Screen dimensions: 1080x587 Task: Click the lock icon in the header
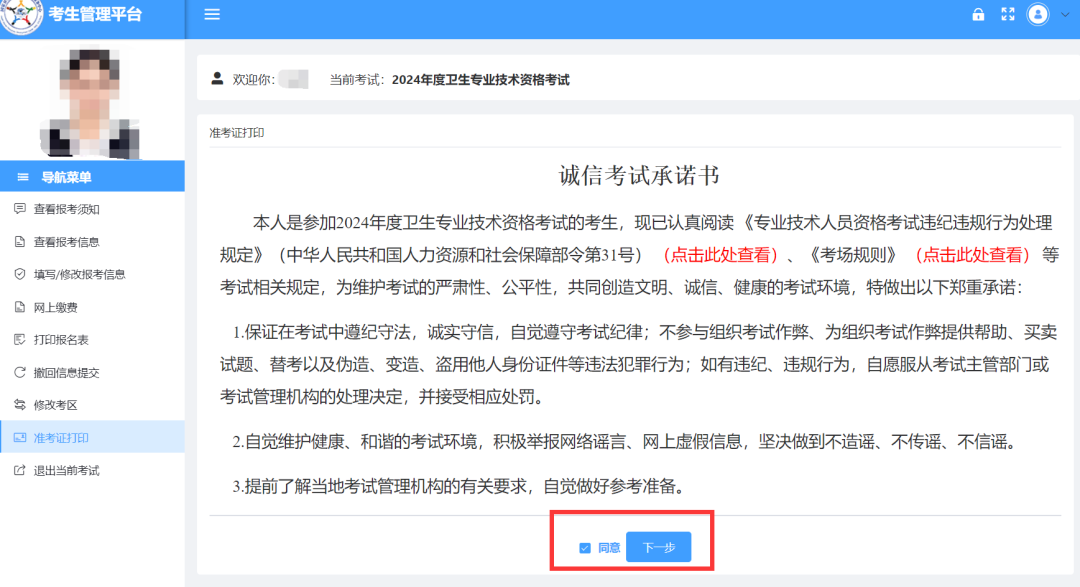coord(978,15)
